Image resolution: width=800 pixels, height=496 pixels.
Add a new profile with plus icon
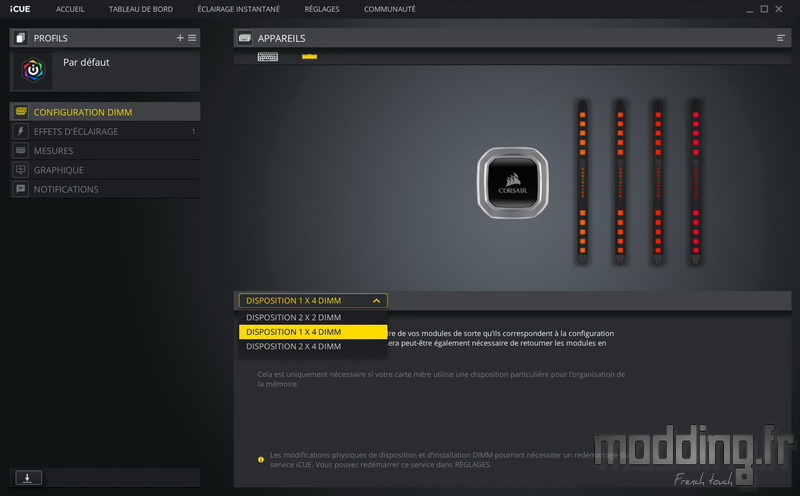[180, 38]
